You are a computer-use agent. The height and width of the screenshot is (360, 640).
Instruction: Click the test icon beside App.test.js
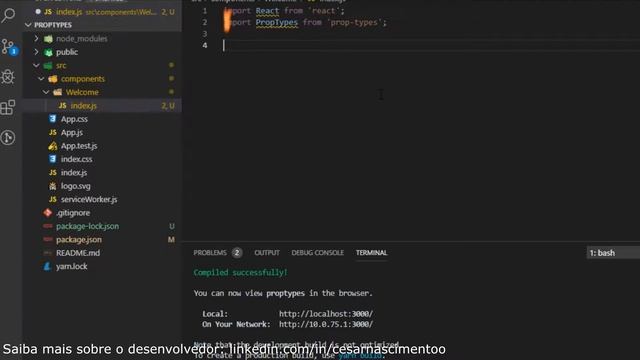(x=53, y=146)
